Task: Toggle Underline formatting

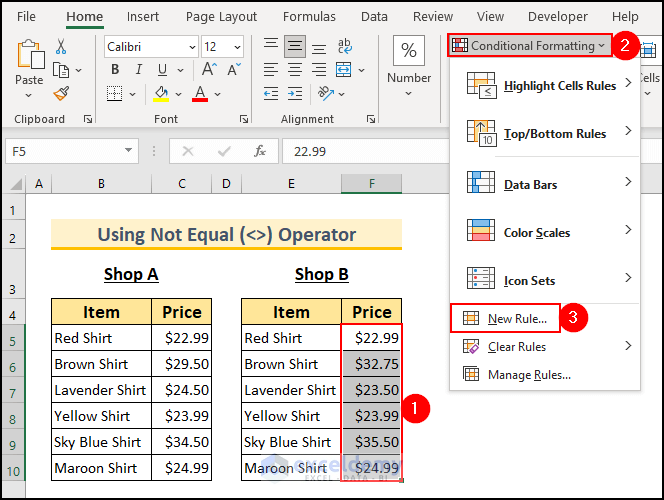Action: coord(162,69)
